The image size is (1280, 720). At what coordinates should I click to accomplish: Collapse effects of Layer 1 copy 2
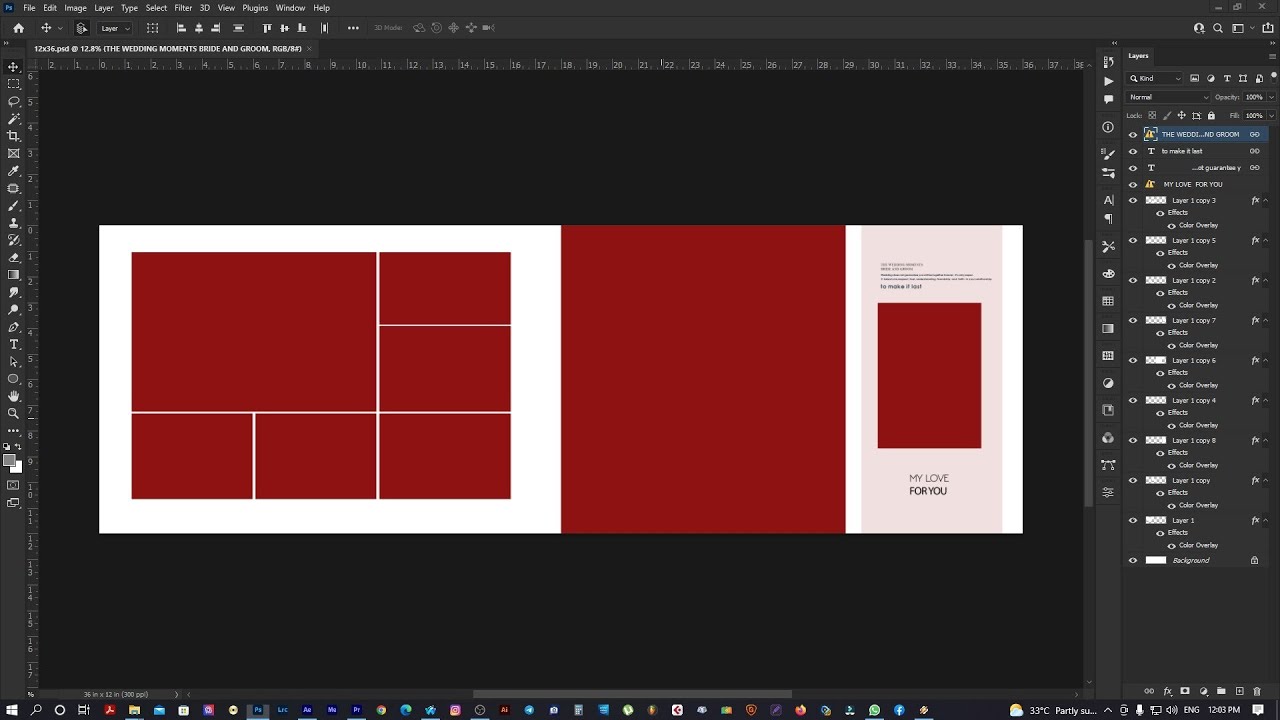[x=1266, y=280]
